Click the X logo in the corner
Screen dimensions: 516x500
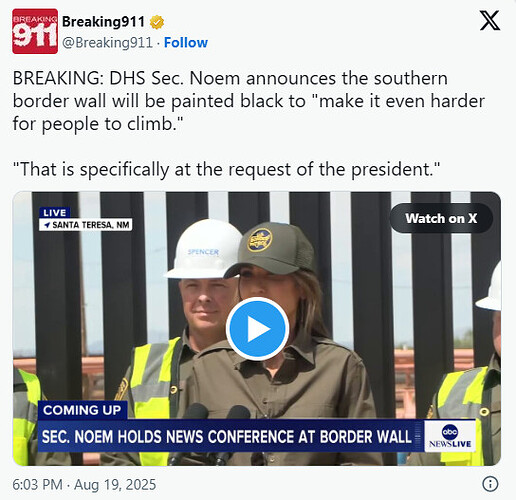pos(490,20)
